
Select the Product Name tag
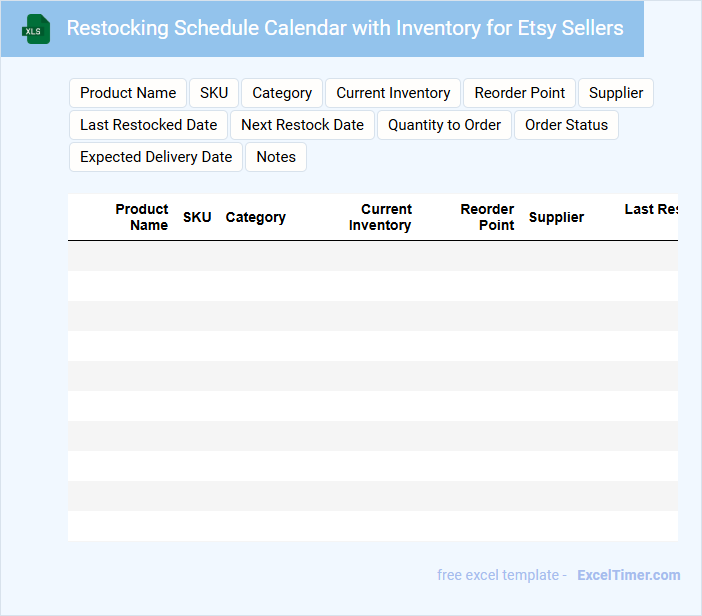pyautogui.click(x=128, y=93)
